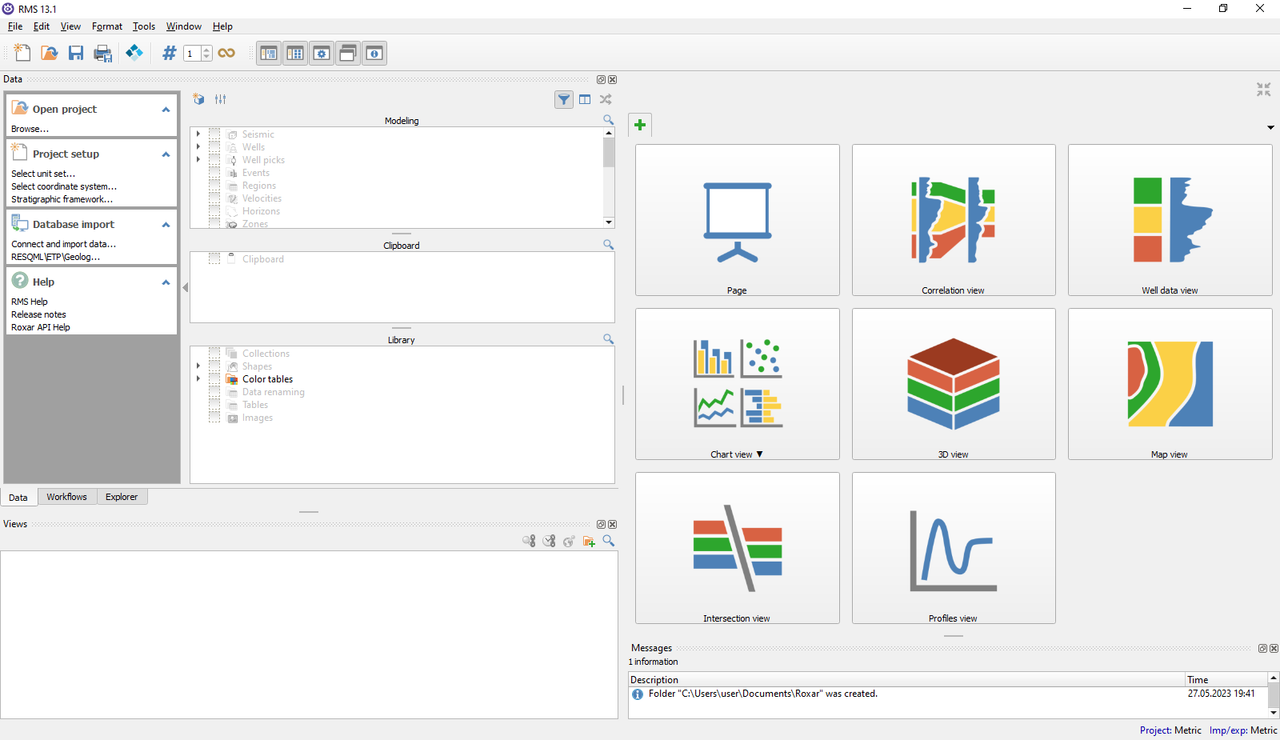This screenshot has height=740, width=1280.
Task: Open the Roxar API Help link
Action: point(41,327)
